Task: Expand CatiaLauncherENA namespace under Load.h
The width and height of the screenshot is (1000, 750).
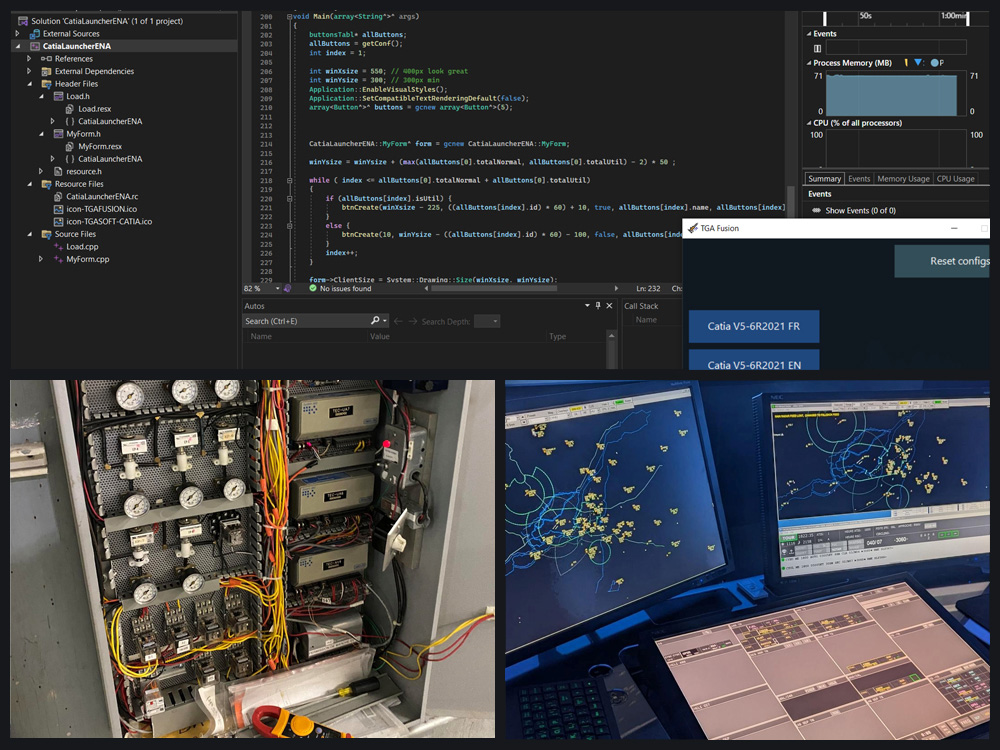Action: [x=52, y=121]
